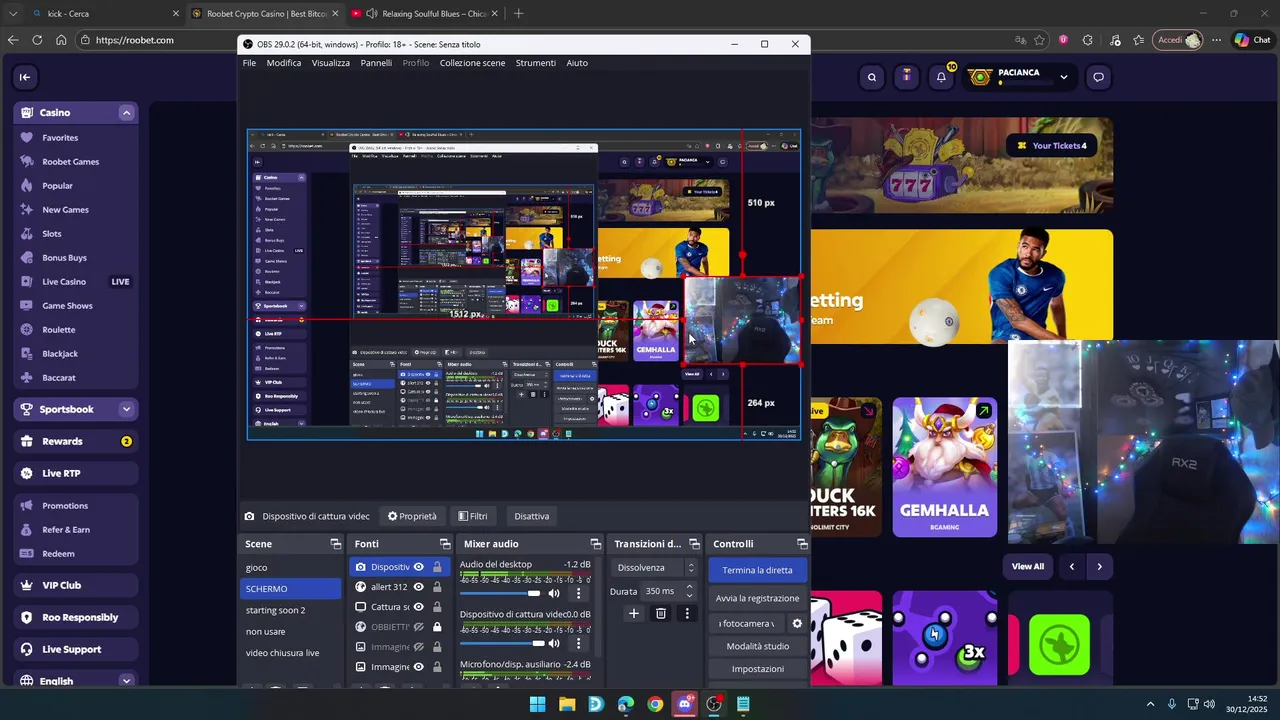
Task: Open OBS Pannelli menu
Action: pos(376,63)
